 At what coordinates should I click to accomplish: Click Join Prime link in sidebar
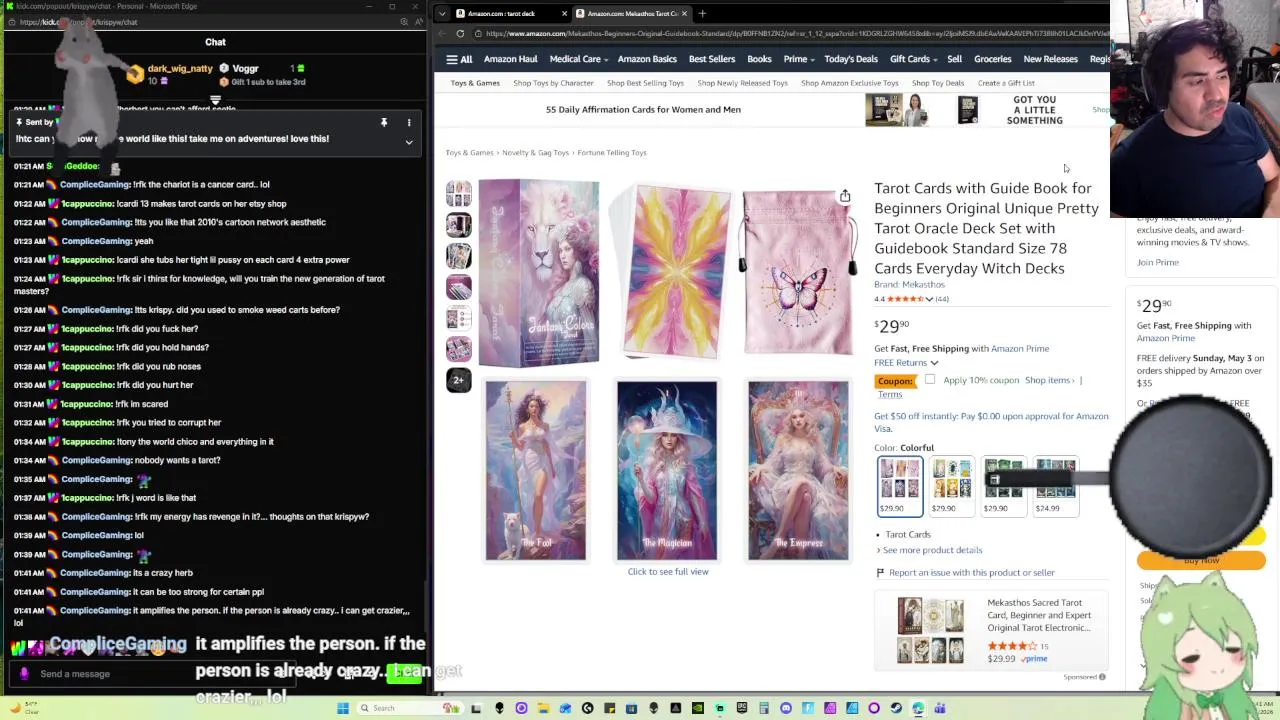[x=1157, y=262]
